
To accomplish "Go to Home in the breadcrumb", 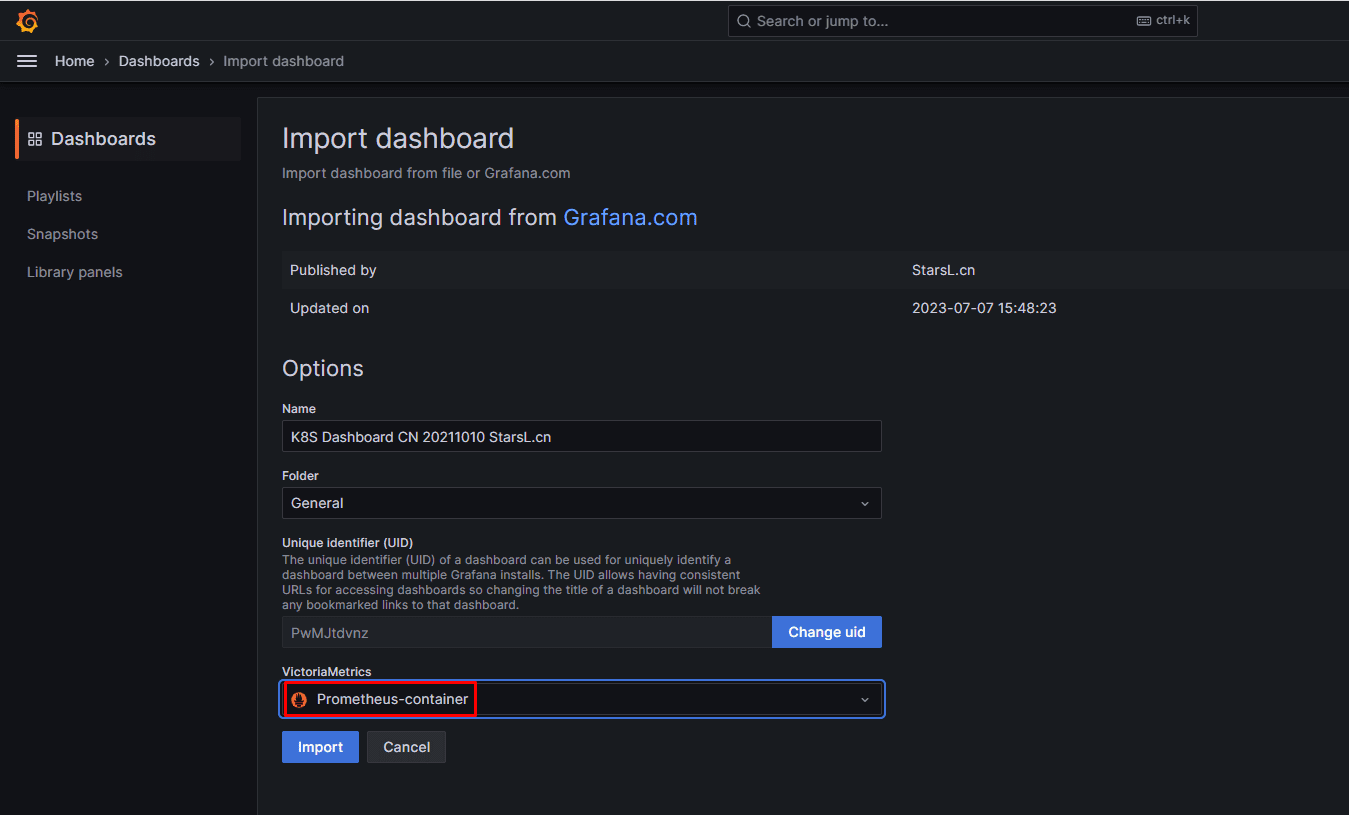I will (x=75, y=61).
